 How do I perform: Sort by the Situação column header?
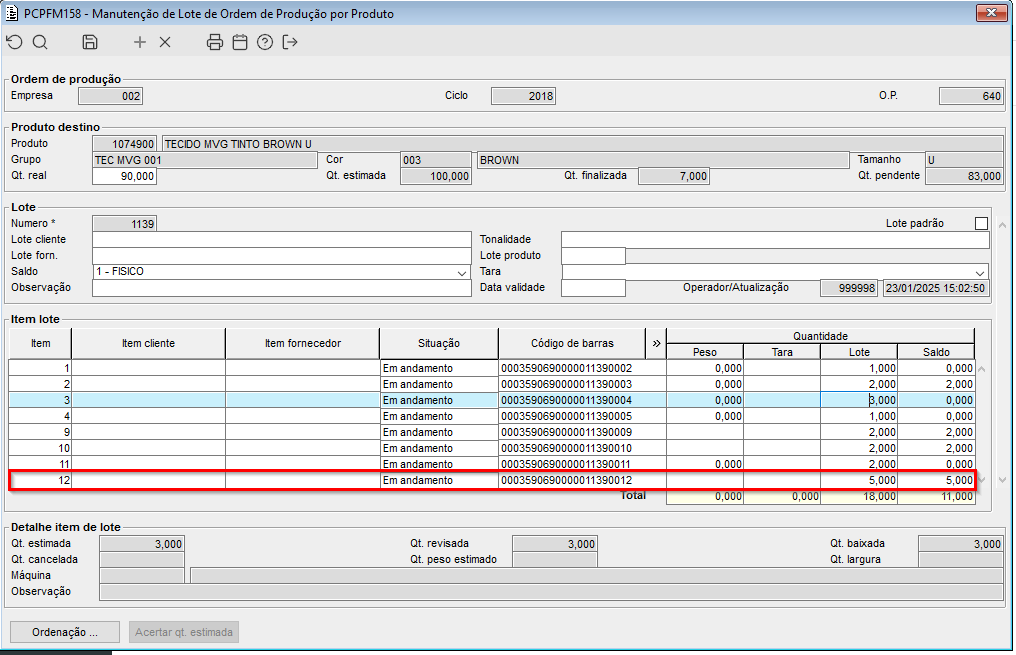[439, 343]
